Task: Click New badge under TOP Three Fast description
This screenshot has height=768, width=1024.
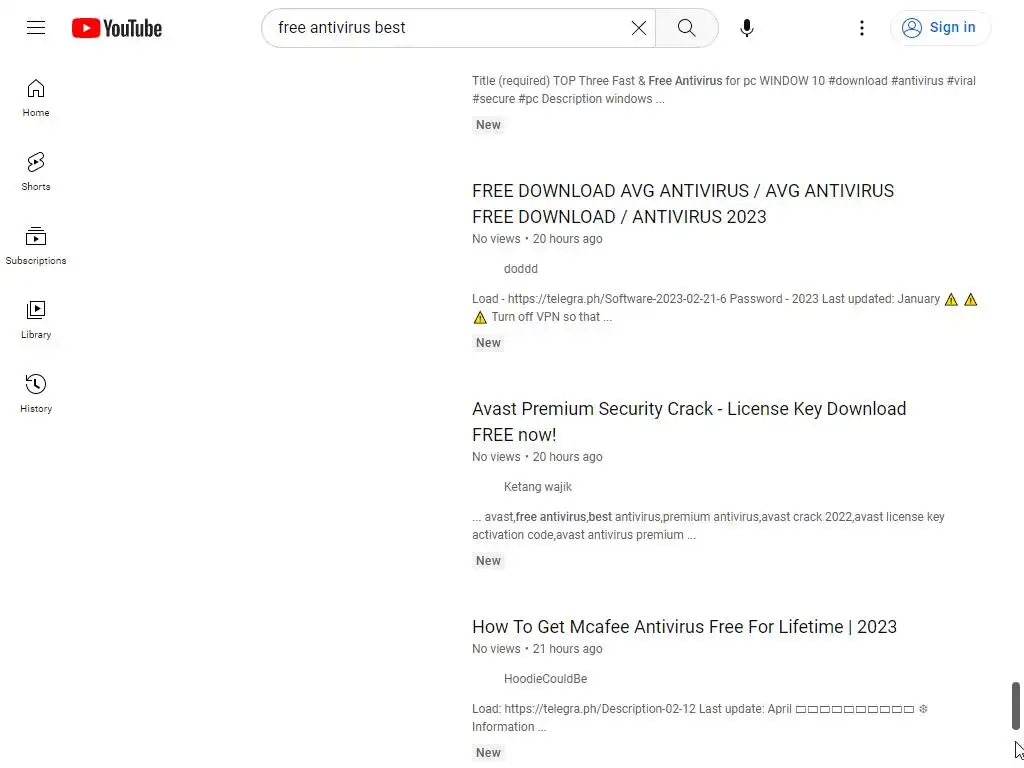Action: (x=488, y=125)
